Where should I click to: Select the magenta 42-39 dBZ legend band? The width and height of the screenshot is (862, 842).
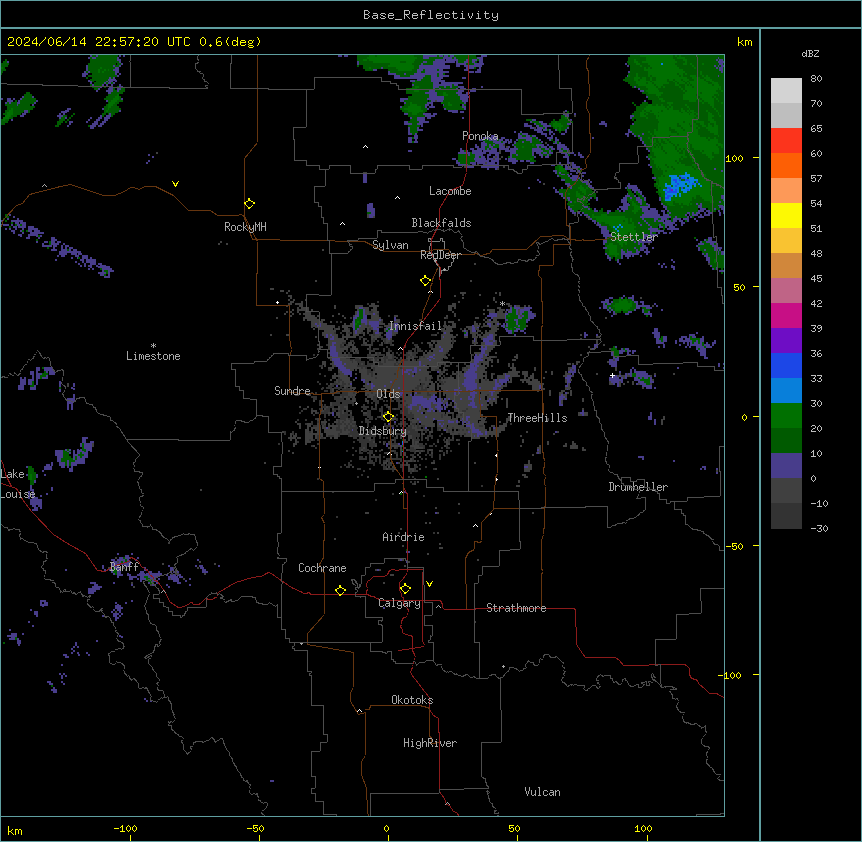[786, 315]
